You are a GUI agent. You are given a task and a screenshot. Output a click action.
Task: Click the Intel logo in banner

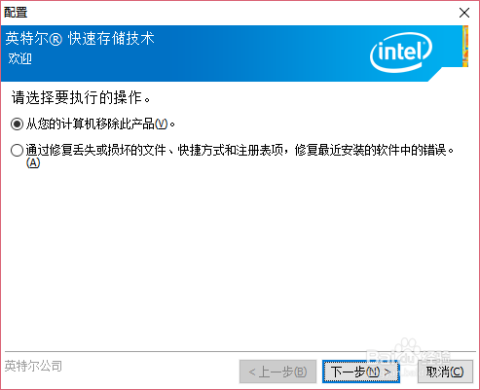pyautogui.click(x=401, y=52)
